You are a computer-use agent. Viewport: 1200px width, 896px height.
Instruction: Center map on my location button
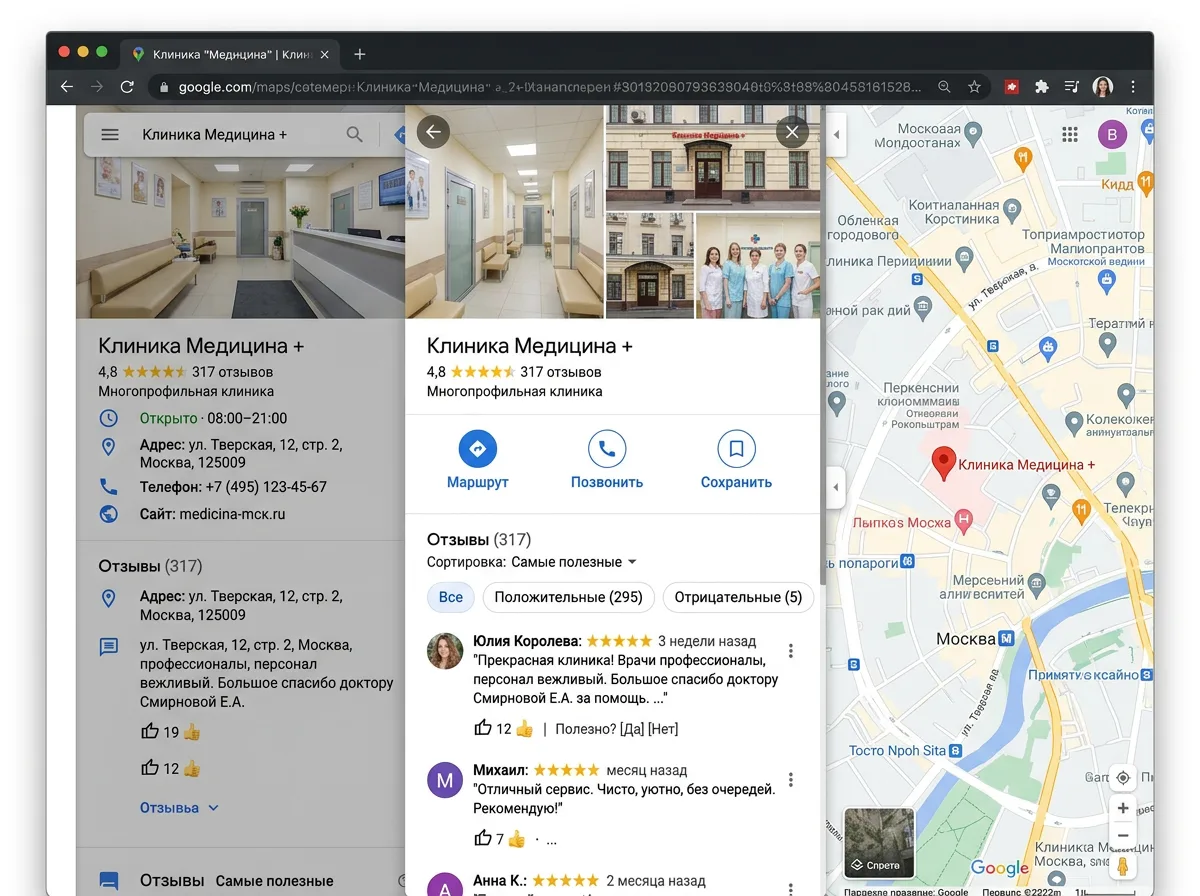click(x=1123, y=778)
